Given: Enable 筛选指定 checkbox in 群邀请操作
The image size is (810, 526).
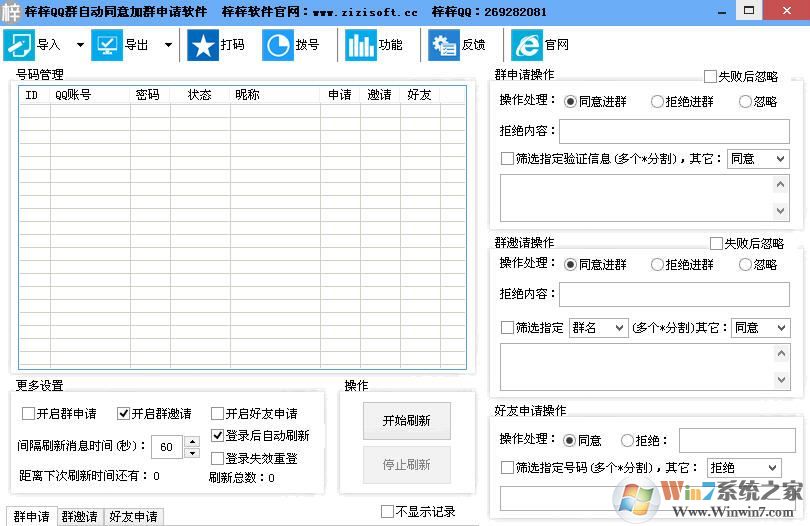Looking at the screenshot, I should point(507,328).
